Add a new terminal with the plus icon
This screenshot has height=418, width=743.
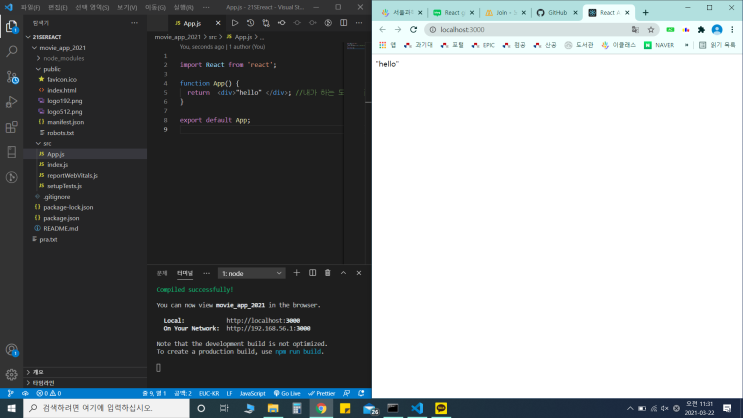pos(297,273)
